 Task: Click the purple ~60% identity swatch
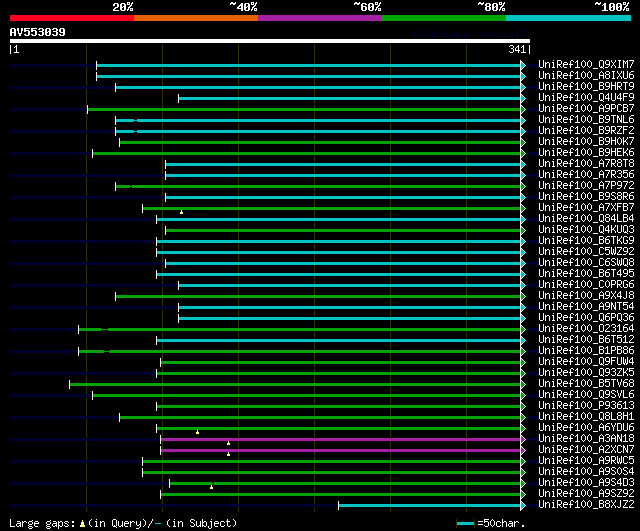point(320,18)
